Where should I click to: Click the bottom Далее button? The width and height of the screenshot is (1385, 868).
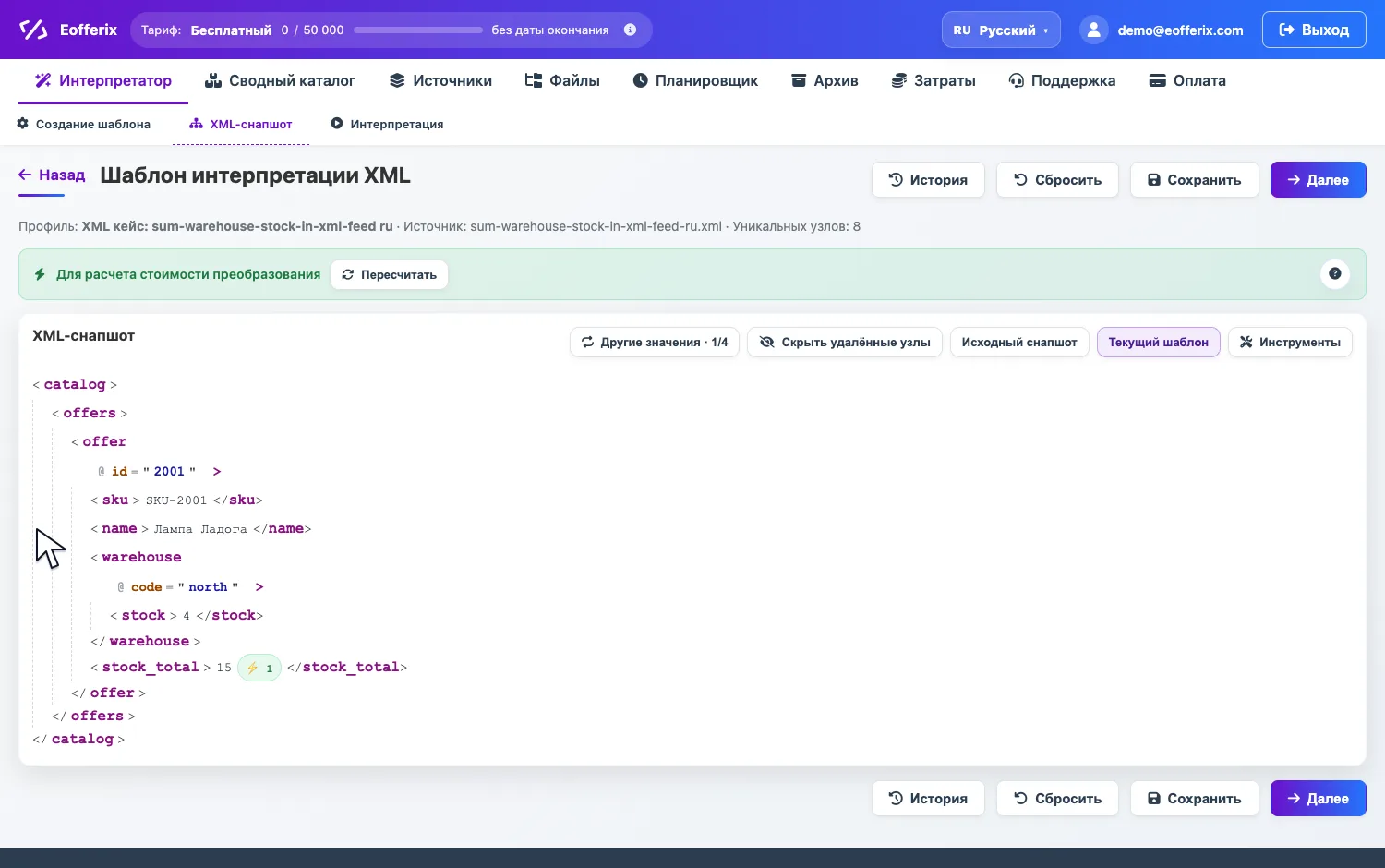[x=1319, y=799]
